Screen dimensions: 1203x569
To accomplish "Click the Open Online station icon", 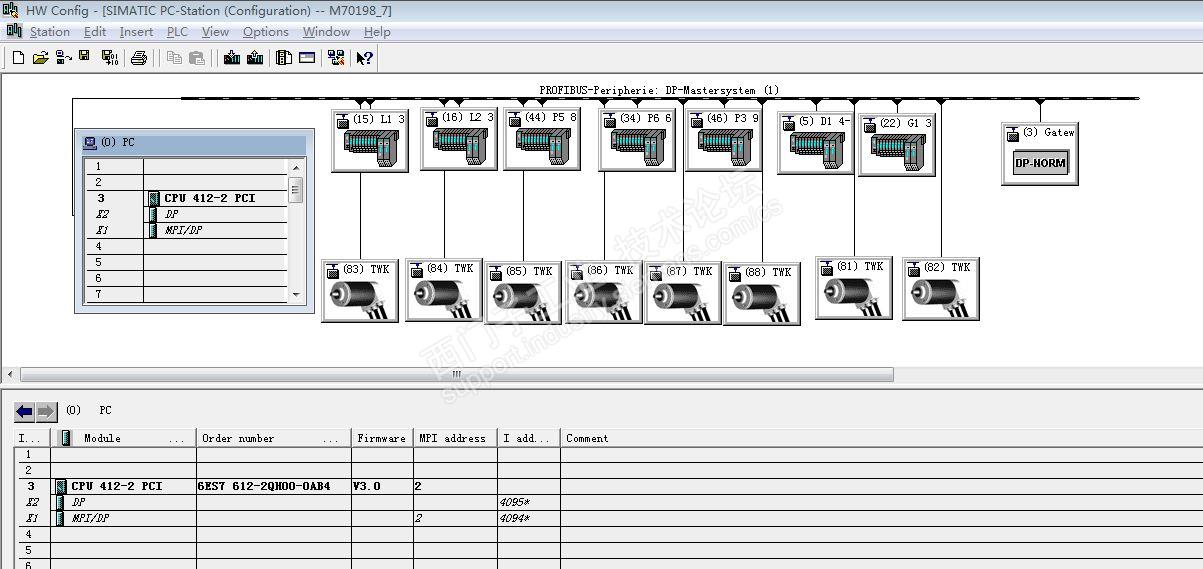I will click(63, 58).
